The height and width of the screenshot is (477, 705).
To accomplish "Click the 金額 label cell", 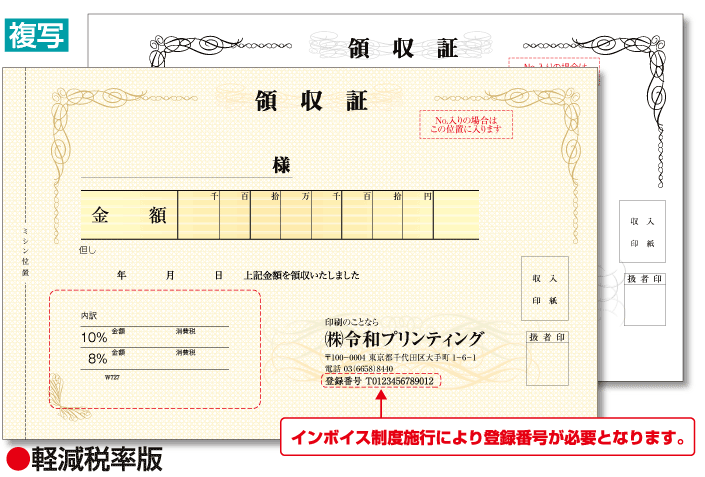I will 129,215.
